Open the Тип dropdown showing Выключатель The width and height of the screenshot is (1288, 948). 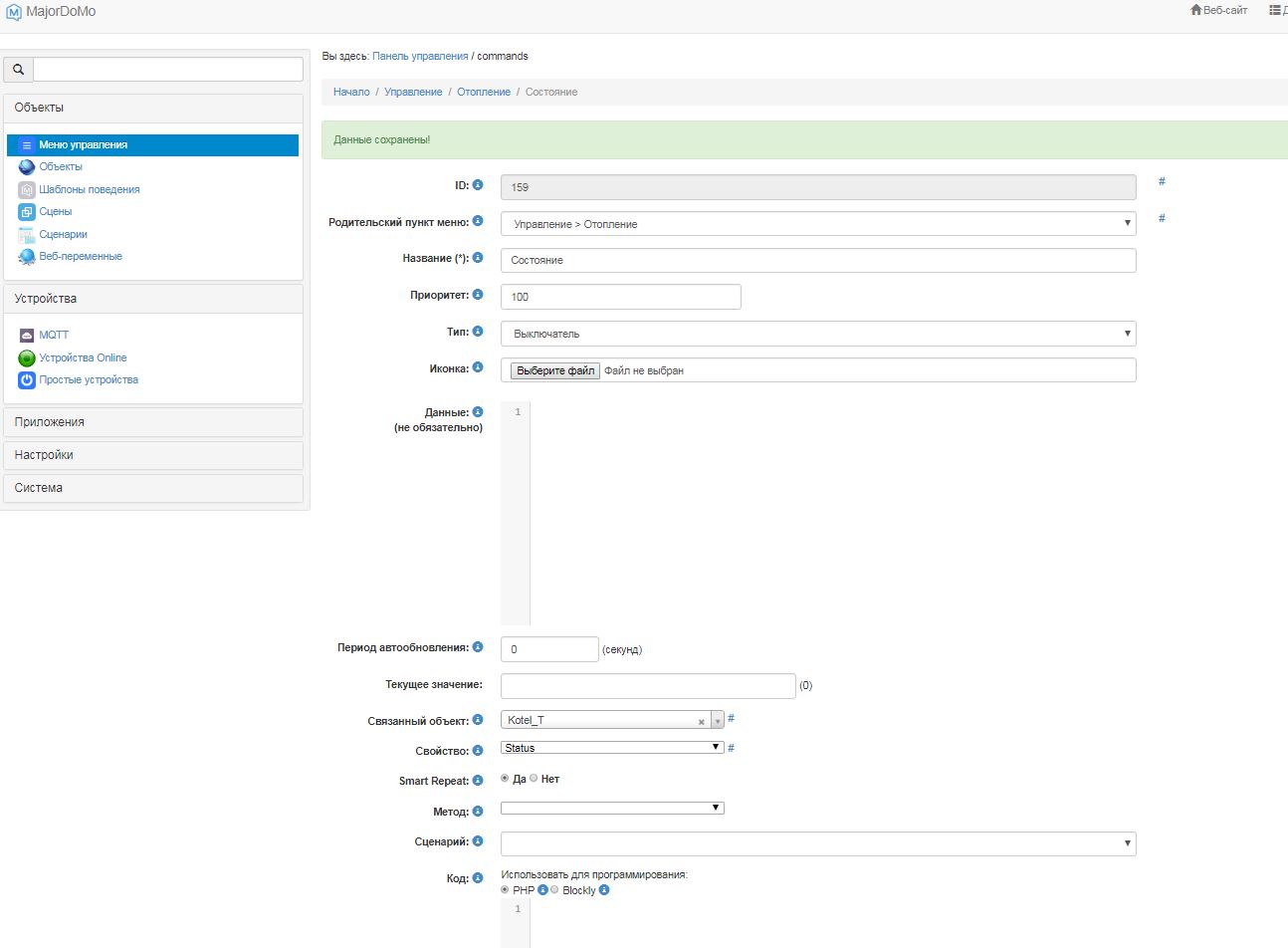(817, 334)
